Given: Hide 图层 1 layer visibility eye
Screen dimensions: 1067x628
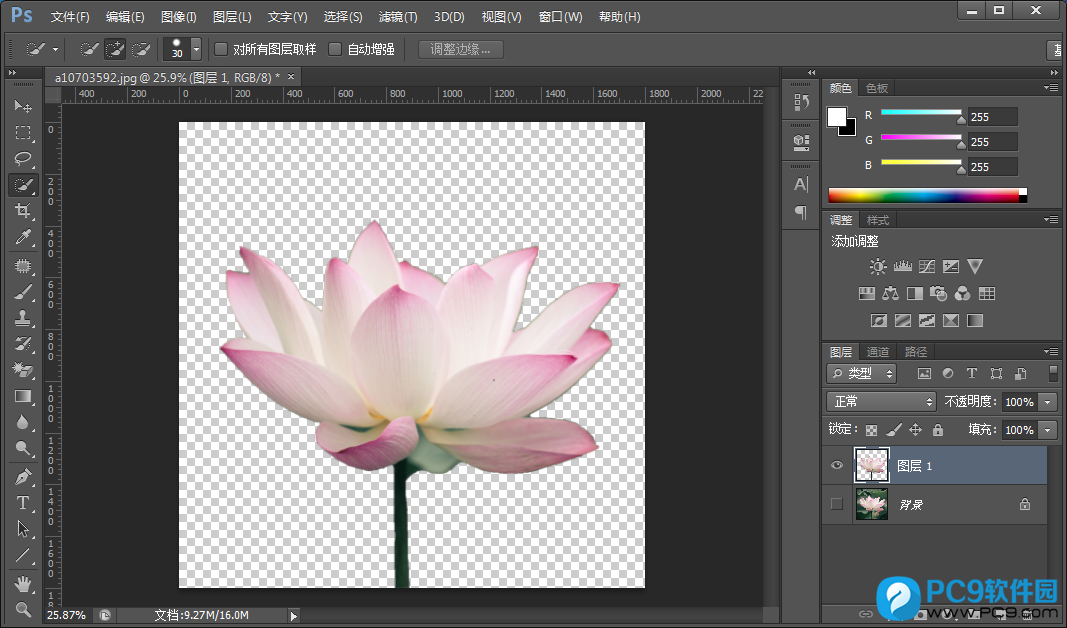Looking at the screenshot, I should [x=837, y=465].
